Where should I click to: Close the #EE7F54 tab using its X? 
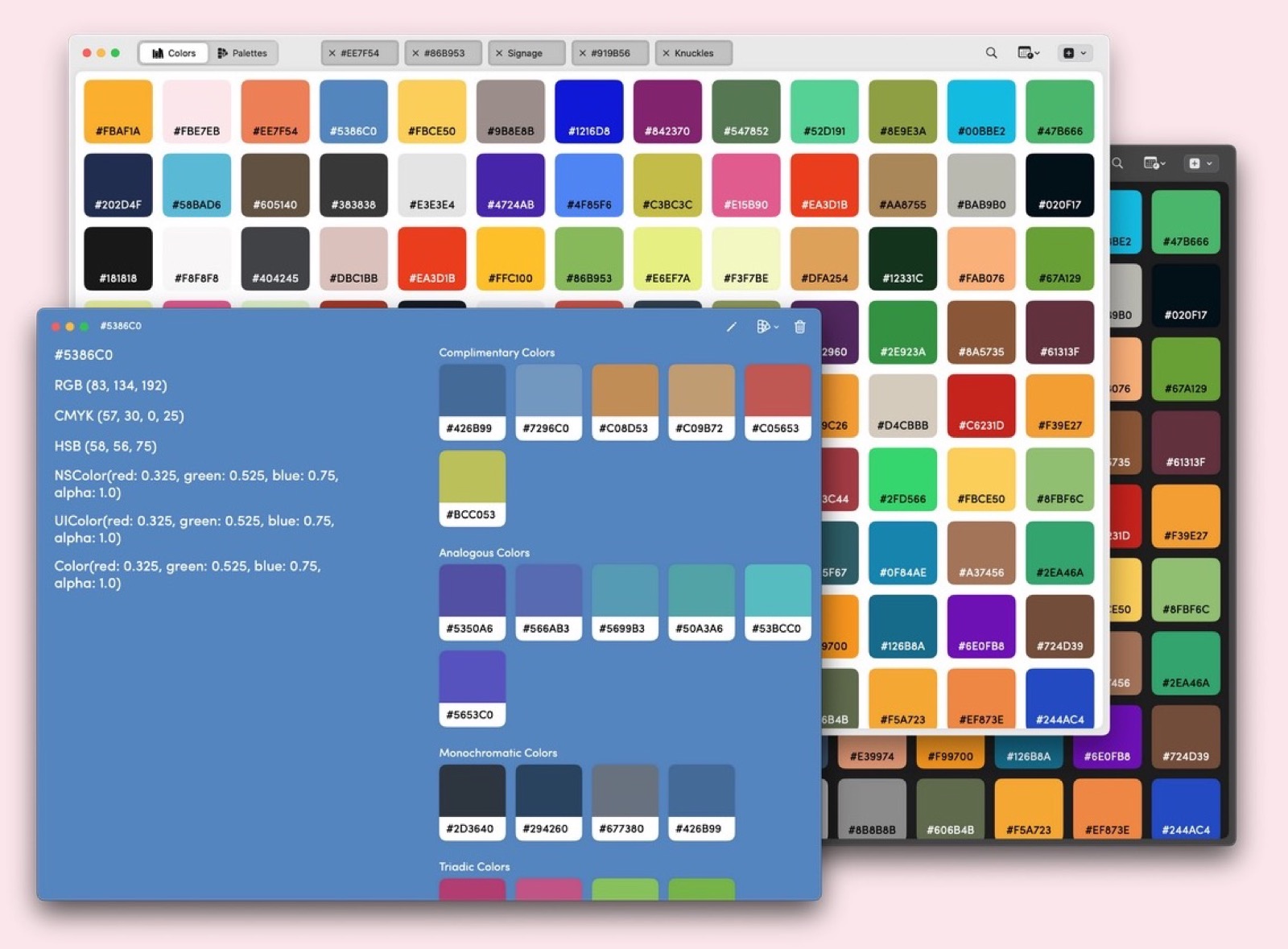click(x=332, y=53)
